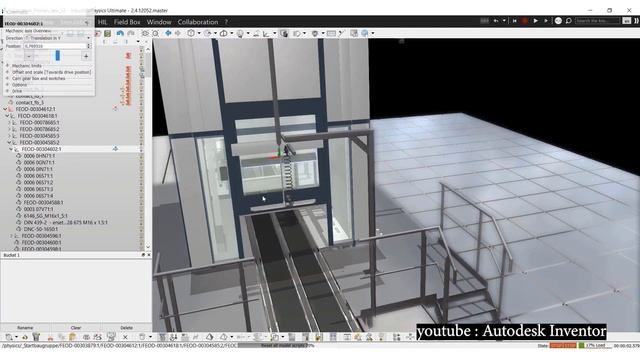
Task: Select tree item FEOD-00304602:1
Action: coord(41,149)
